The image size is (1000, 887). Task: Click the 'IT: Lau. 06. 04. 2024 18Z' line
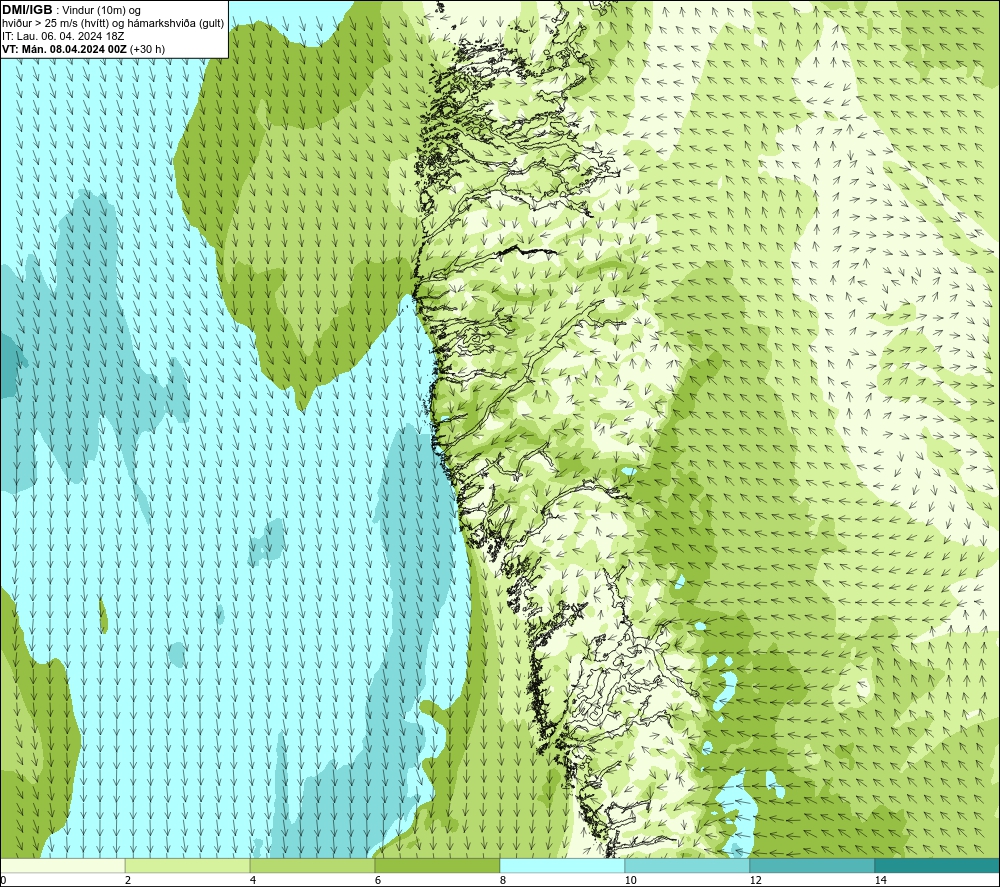pos(62,36)
